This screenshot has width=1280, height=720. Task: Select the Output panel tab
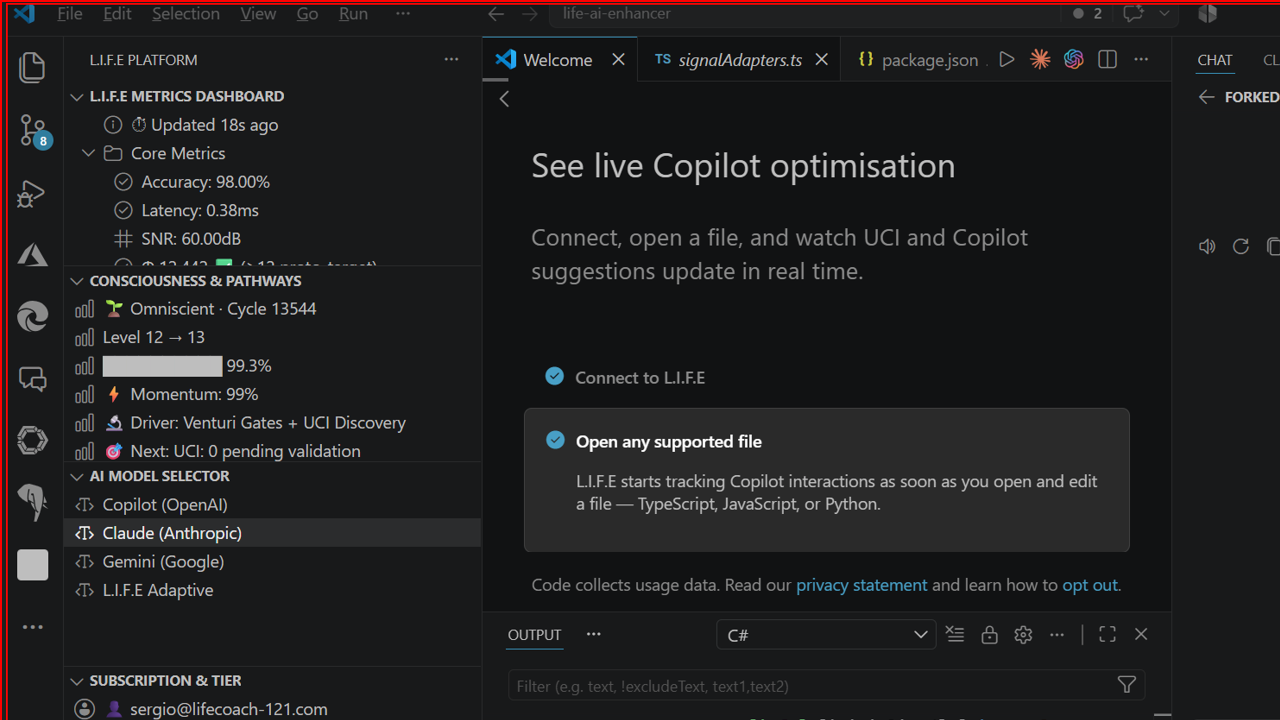[x=535, y=635]
